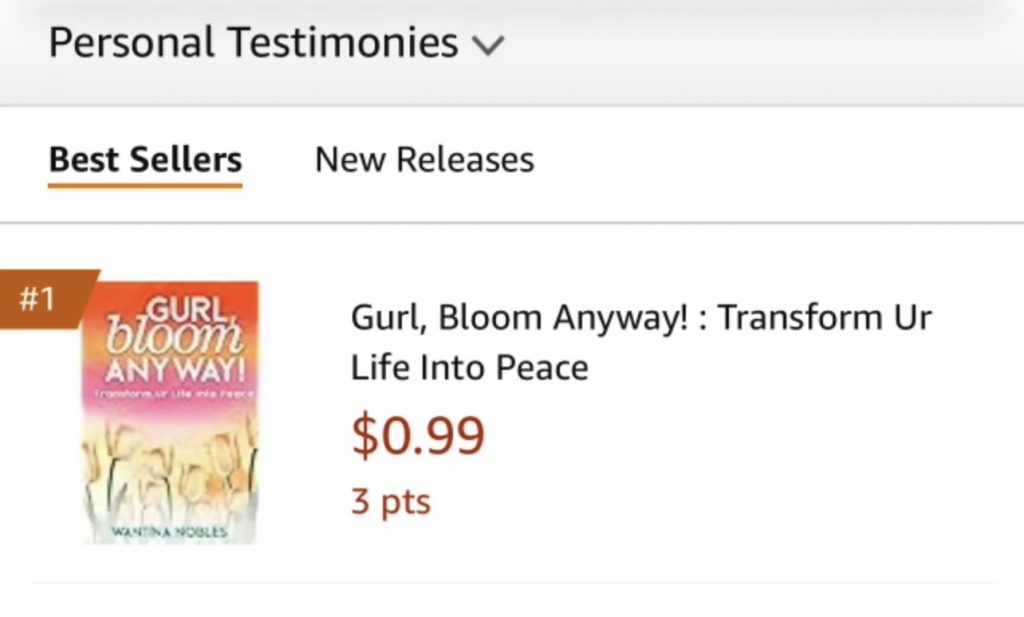The height and width of the screenshot is (617, 1024).
Task: Click Wantina Nobles author name on cover
Action: [170, 531]
